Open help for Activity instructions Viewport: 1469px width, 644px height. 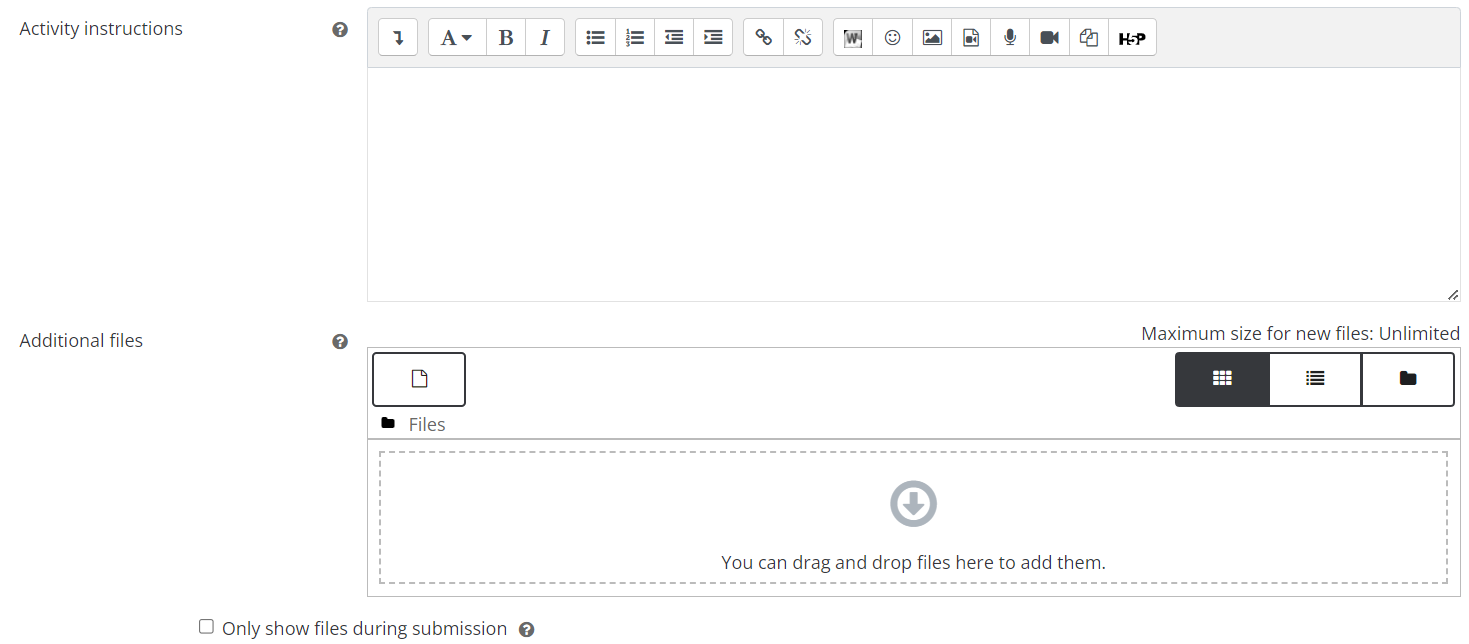[340, 30]
